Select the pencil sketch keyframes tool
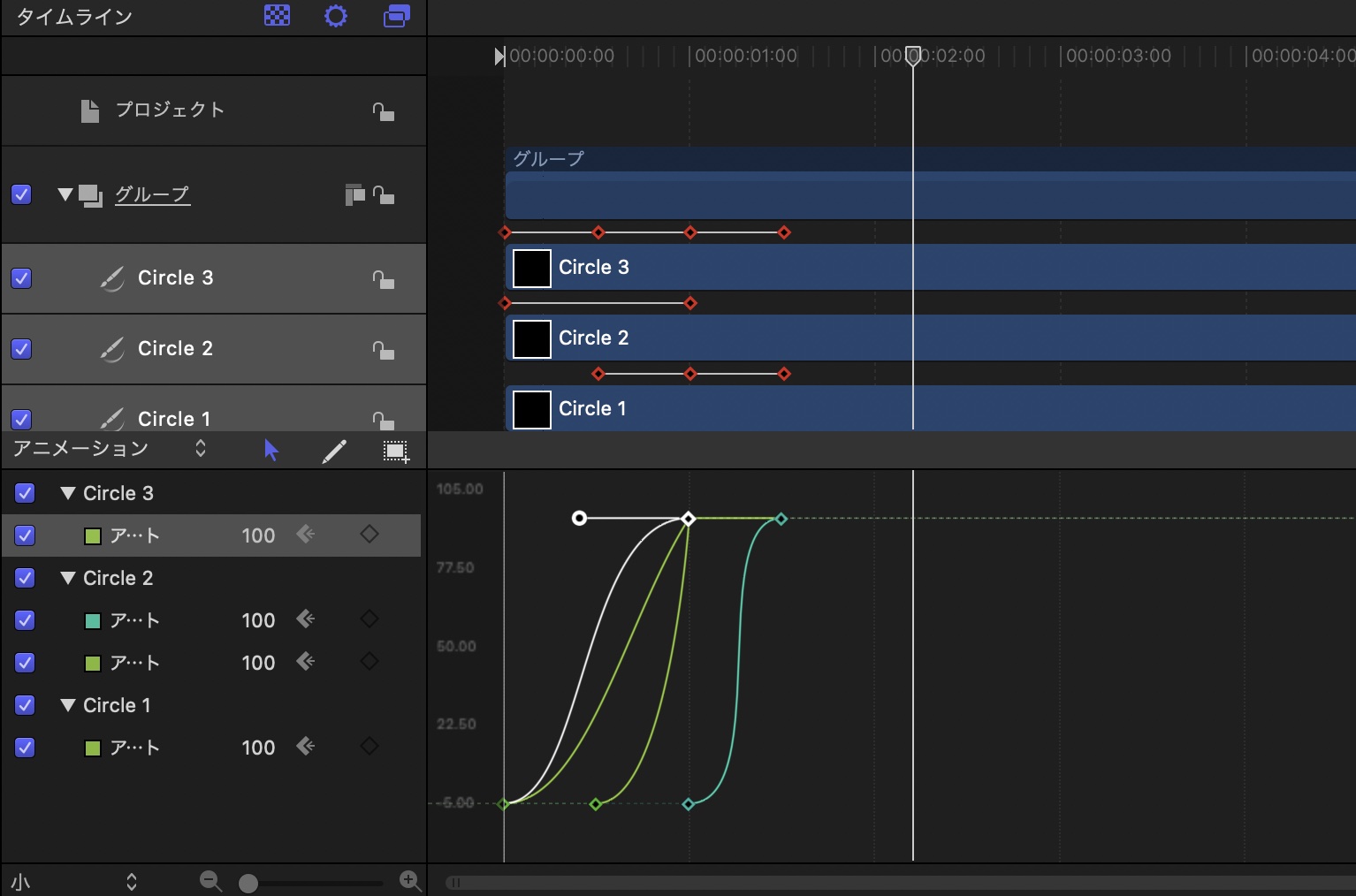 pos(333,452)
